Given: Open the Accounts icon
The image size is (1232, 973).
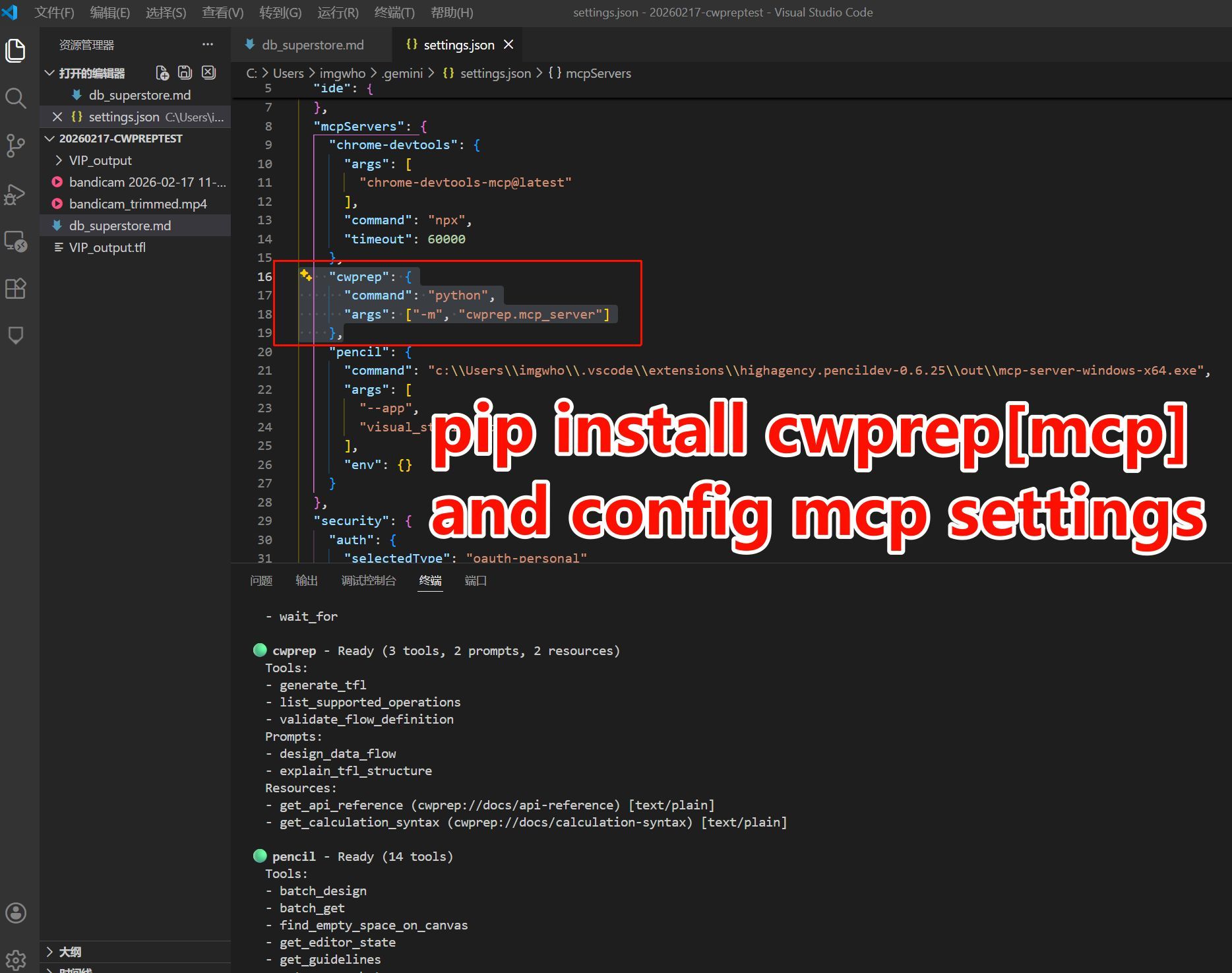Looking at the screenshot, I should [x=16, y=913].
